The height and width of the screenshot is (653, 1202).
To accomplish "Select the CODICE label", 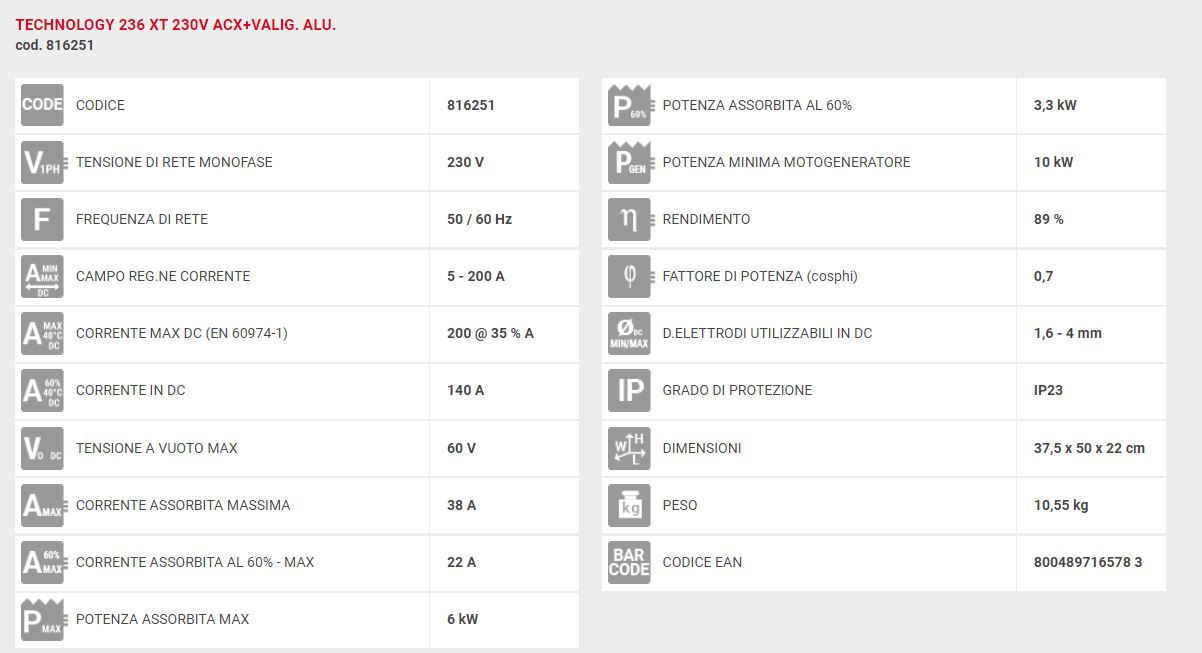I will click(x=100, y=105).
